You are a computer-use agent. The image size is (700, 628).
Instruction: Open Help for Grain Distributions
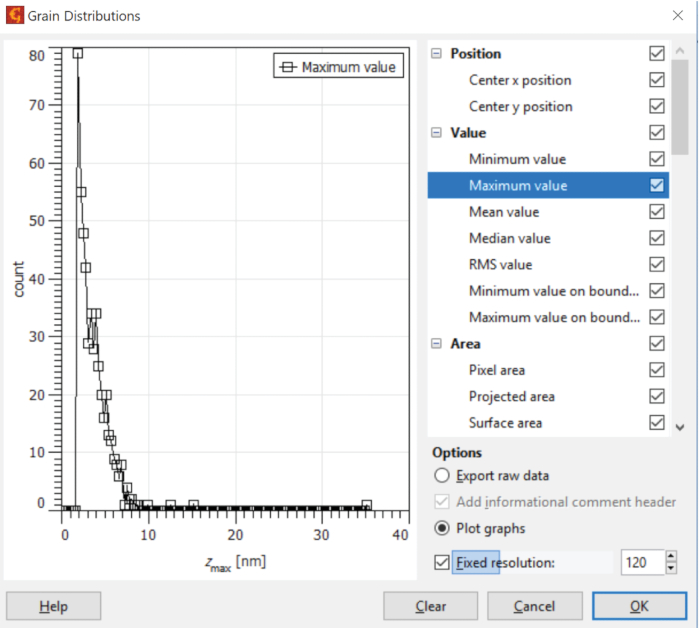54,606
